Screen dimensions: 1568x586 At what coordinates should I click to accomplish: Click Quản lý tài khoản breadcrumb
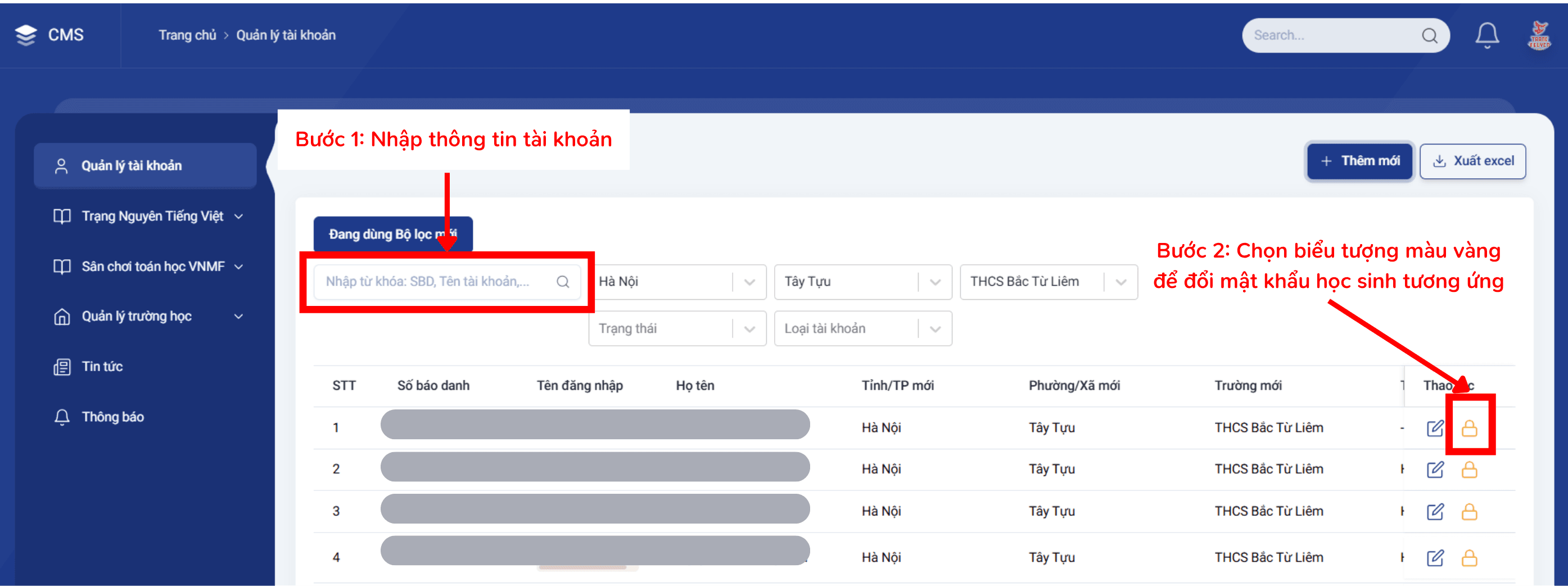point(286,35)
